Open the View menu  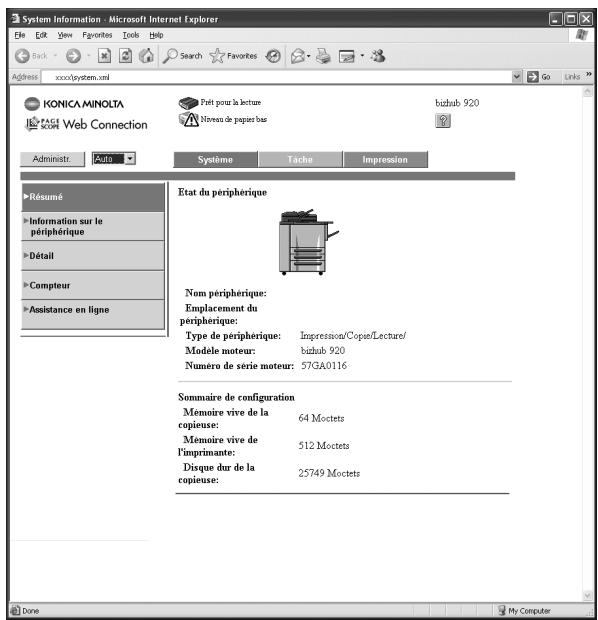65,35
